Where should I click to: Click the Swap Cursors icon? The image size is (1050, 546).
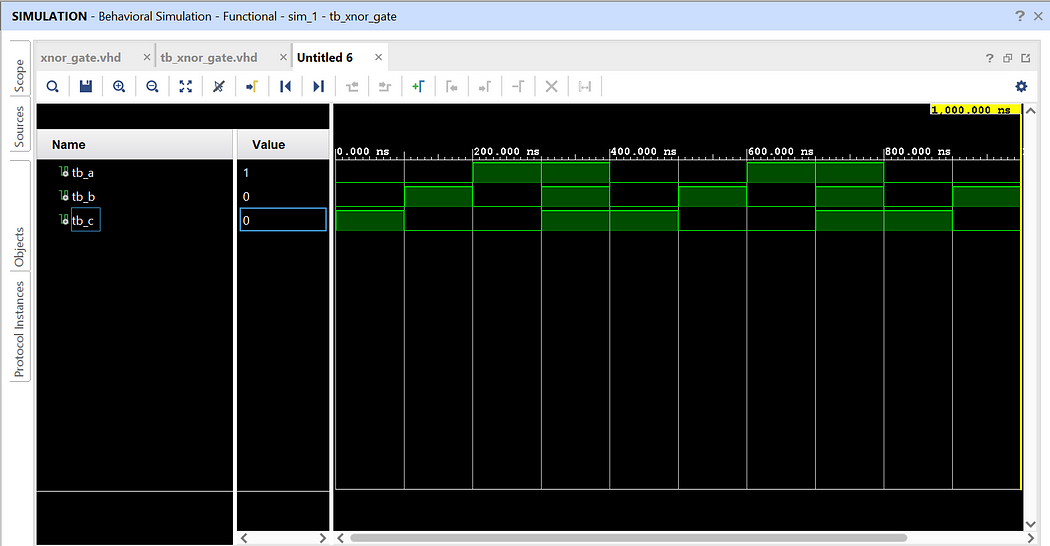[x=518, y=86]
